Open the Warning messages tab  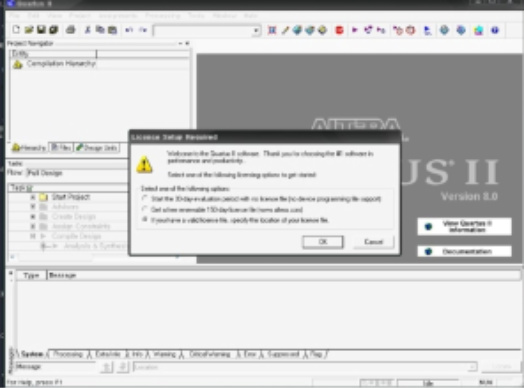pos(164,354)
